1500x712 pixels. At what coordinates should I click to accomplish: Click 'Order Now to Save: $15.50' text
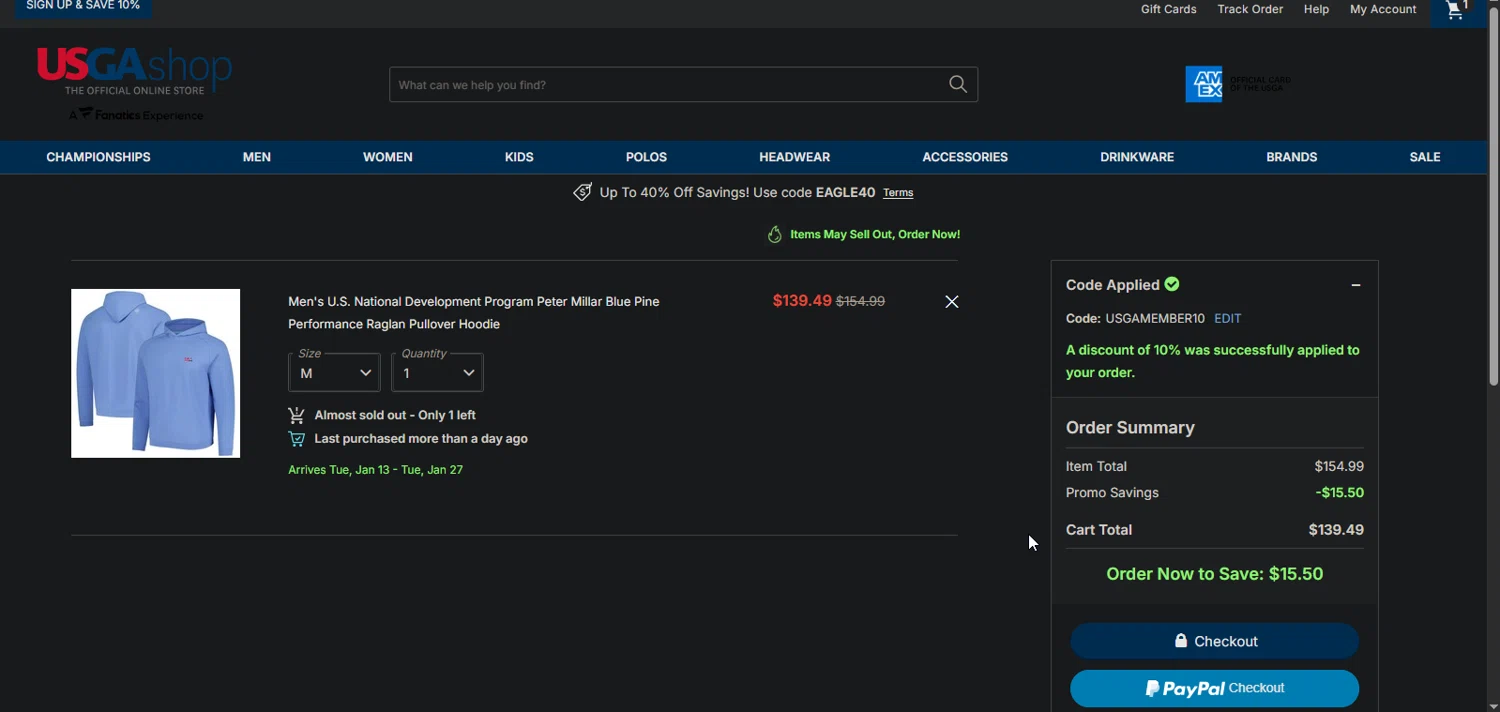pos(1215,574)
